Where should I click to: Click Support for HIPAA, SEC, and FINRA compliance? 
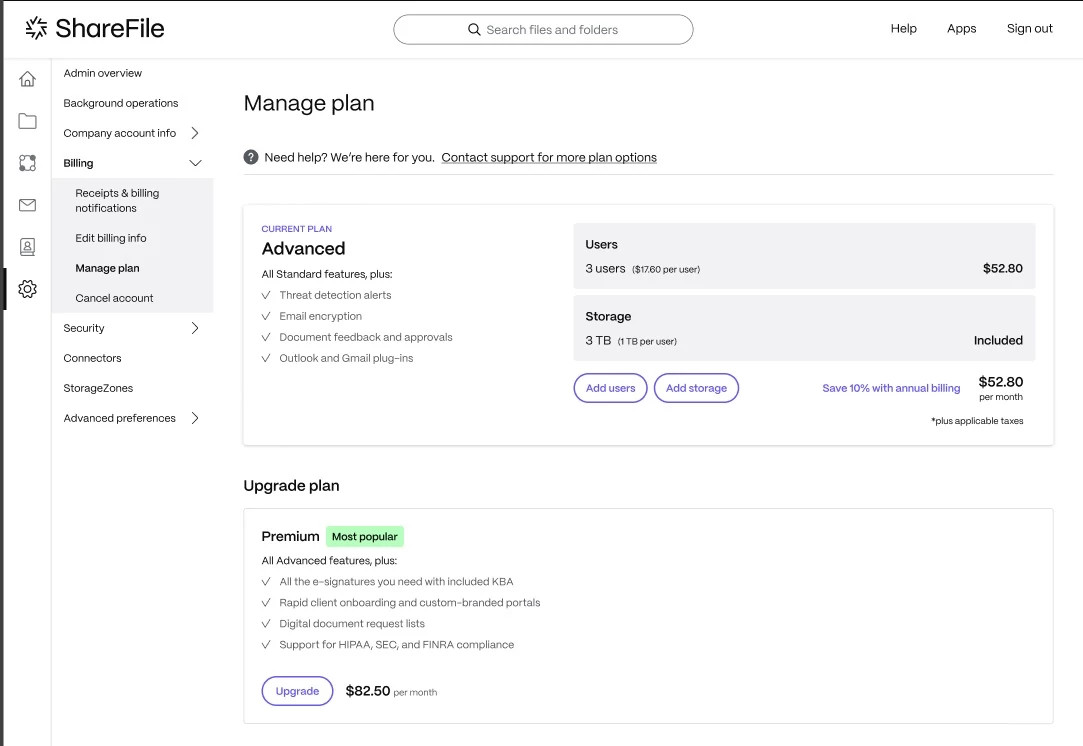[396, 644]
